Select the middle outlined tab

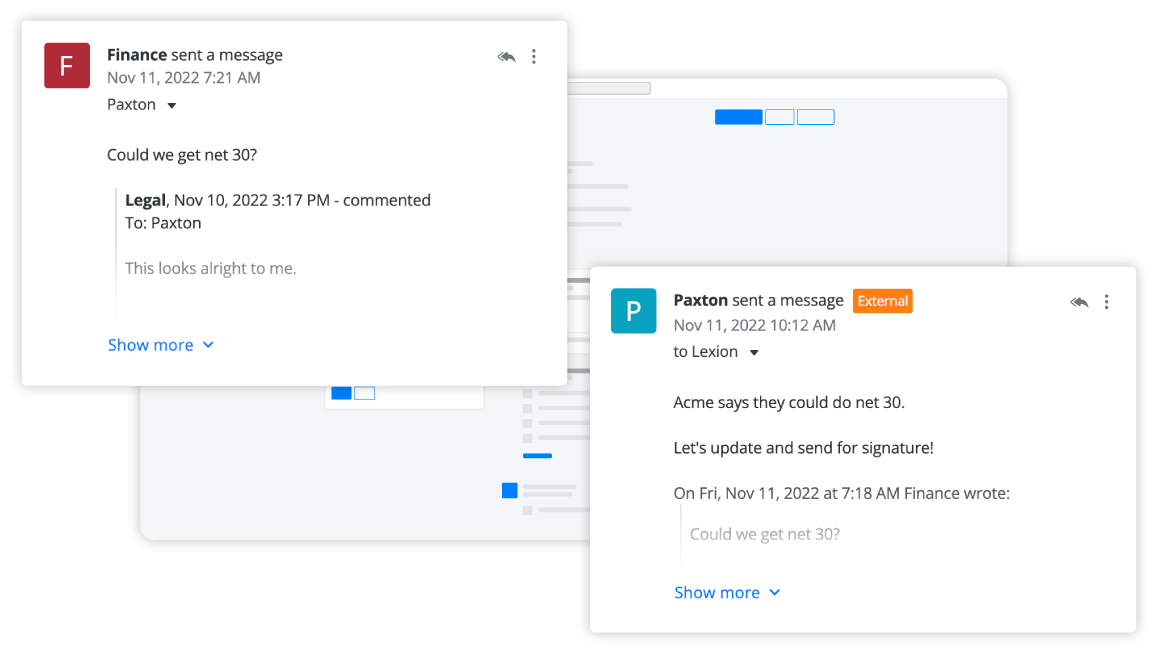tap(779, 116)
